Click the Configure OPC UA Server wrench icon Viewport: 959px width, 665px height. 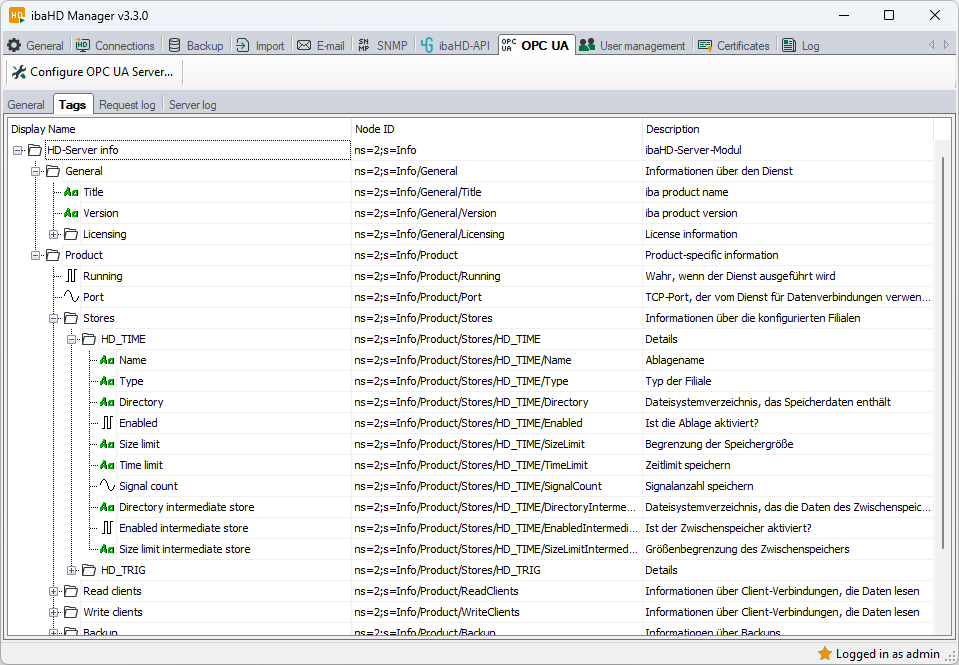click(x=18, y=72)
